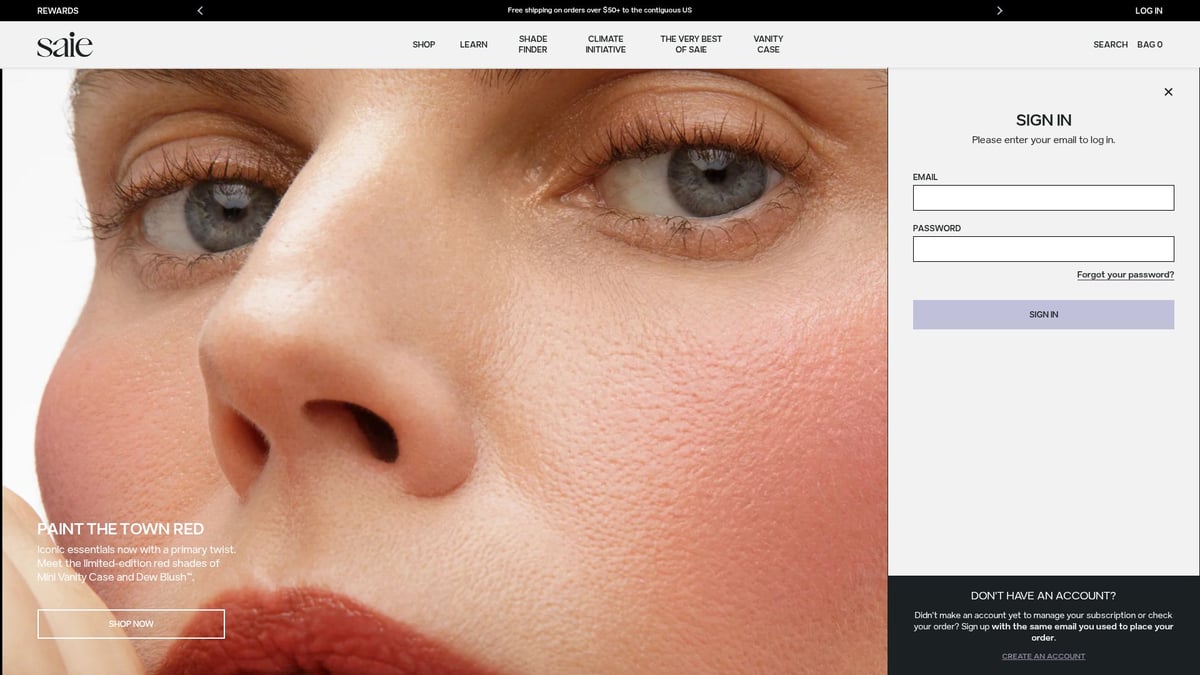The width and height of the screenshot is (1200, 675).
Task: Open the Vanity Case page
Action: [x=768, y=45]
